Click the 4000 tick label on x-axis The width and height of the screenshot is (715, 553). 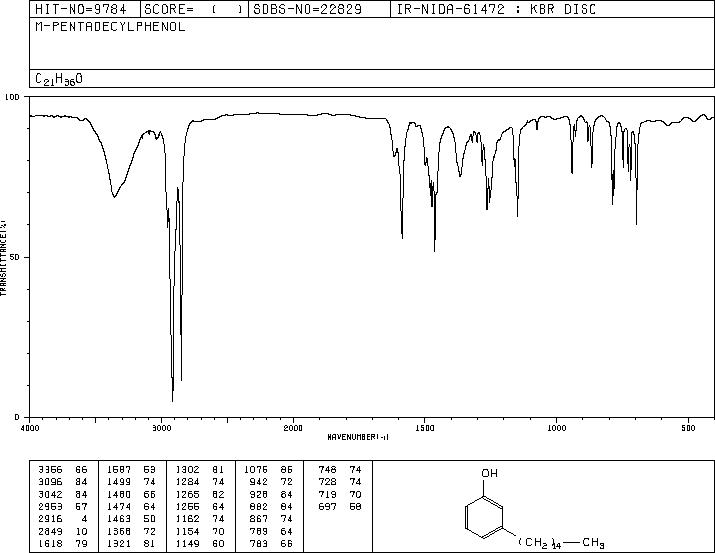click(30, 428)
